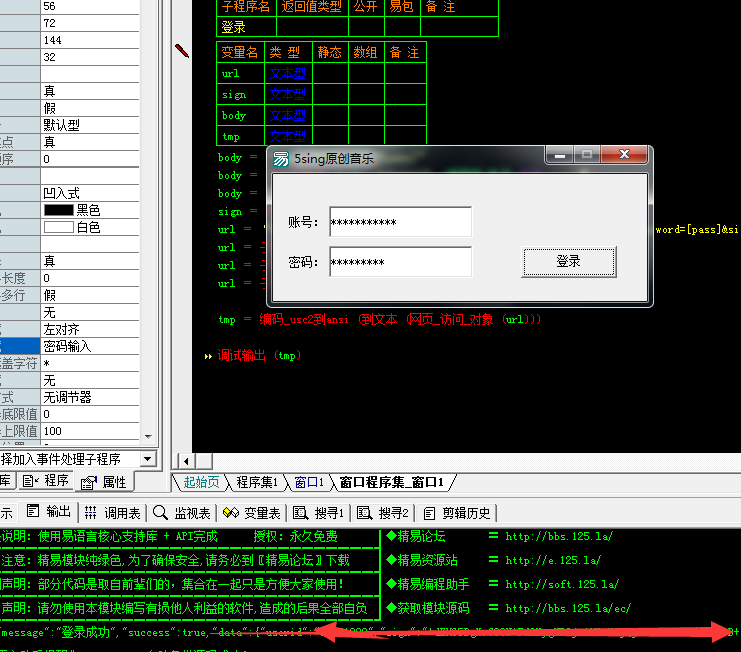Image resolution: width=741 pixels, height=652 pixels.
Task: Click the 剪辑历史 clipboard icon
Action: click(x=429, y=513)
